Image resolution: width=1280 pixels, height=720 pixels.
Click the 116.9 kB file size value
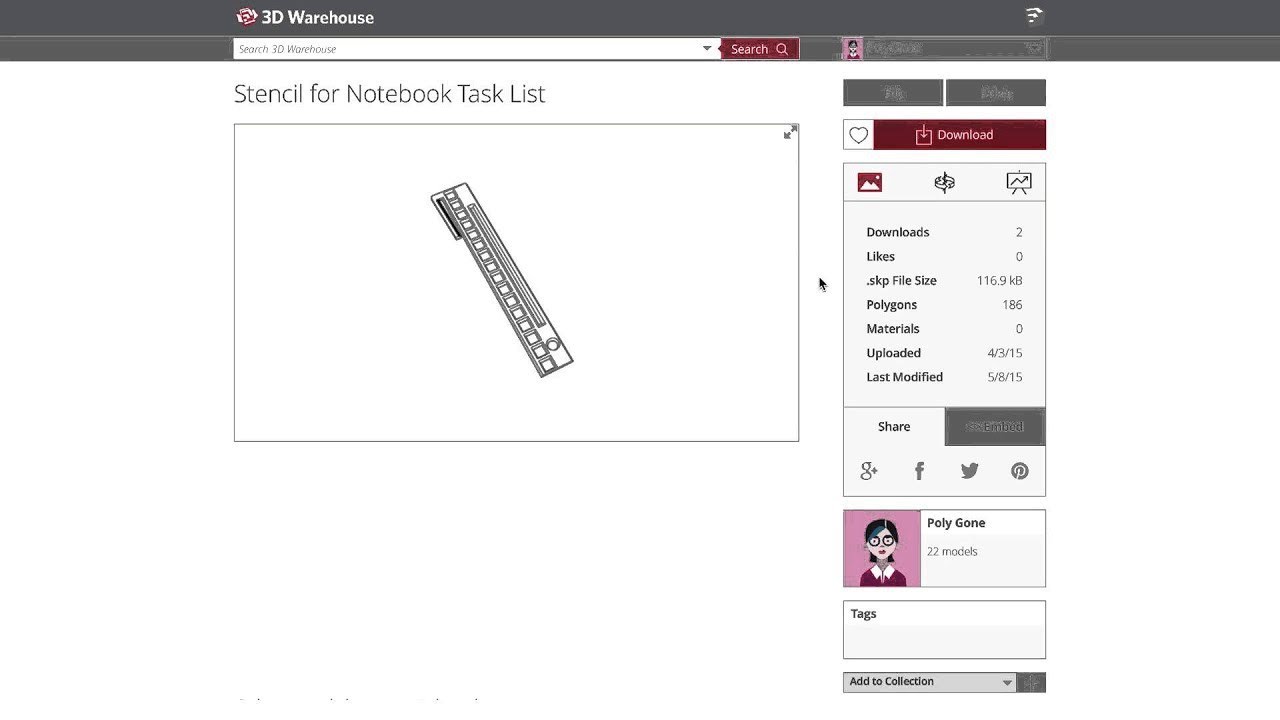click(999, 281)
